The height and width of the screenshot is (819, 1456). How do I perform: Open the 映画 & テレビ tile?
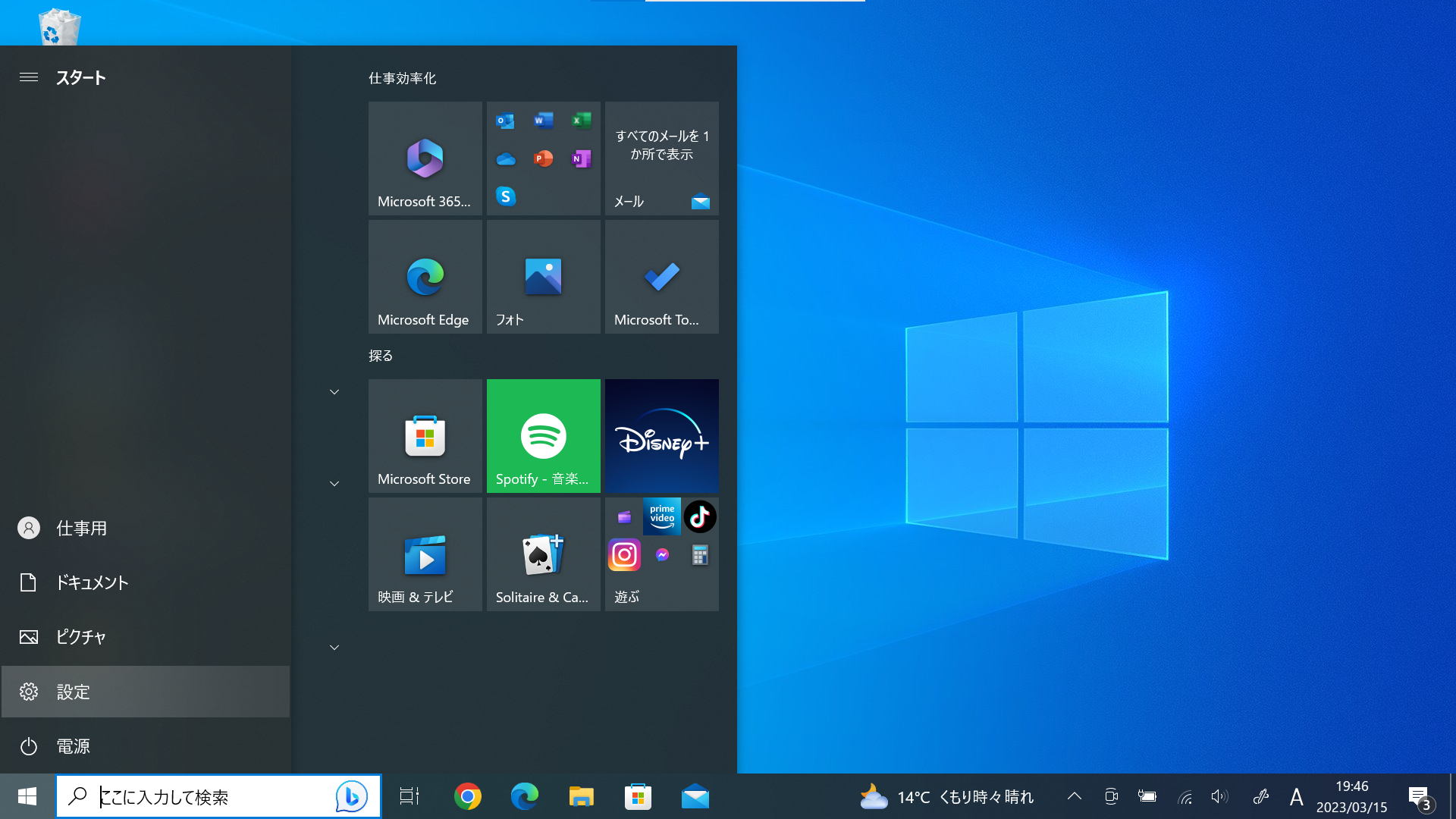click(425, 554)
